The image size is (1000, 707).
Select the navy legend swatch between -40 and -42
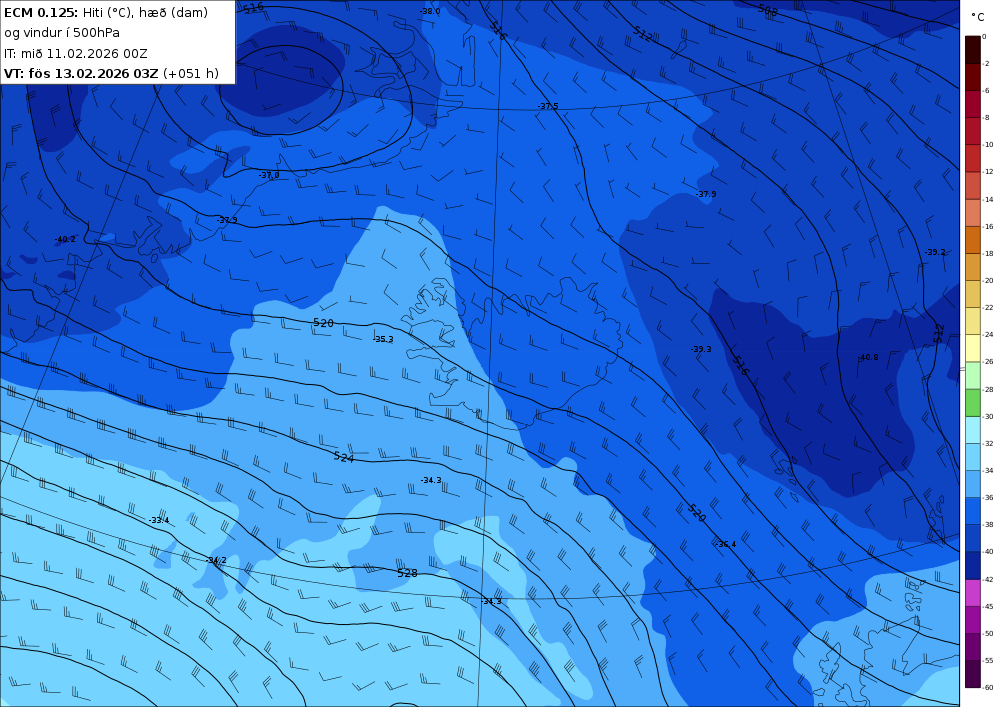pos(973,565)
